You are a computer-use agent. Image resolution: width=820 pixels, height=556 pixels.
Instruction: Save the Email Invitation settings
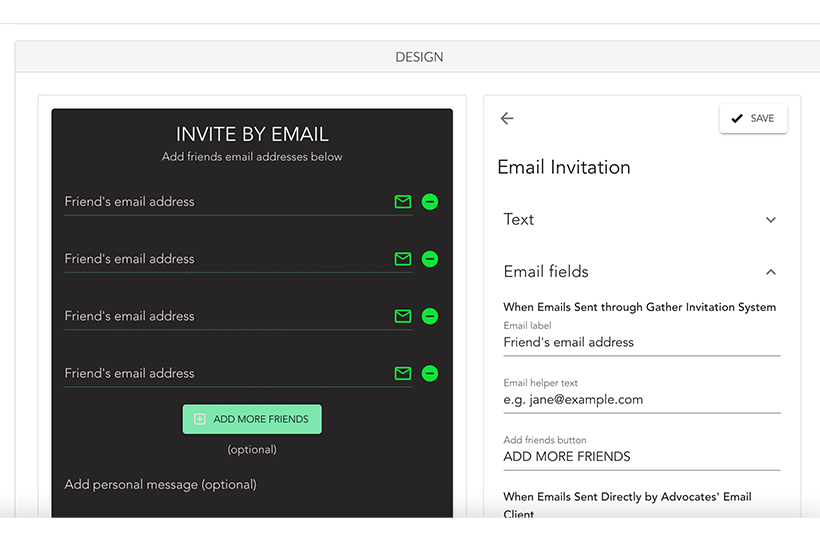pos(753,118)
